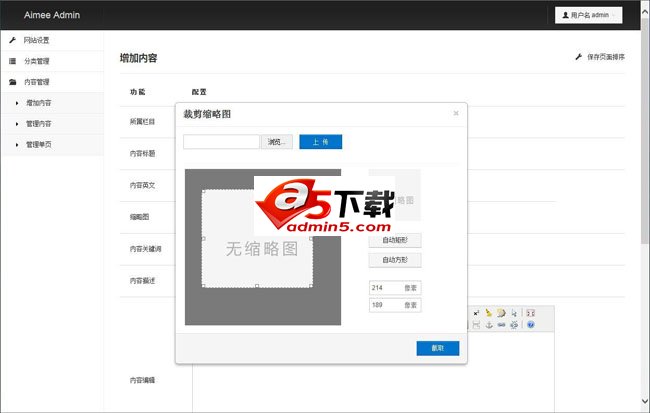
Task: Click the 内容关键词 row label
Action: (146, 249)
